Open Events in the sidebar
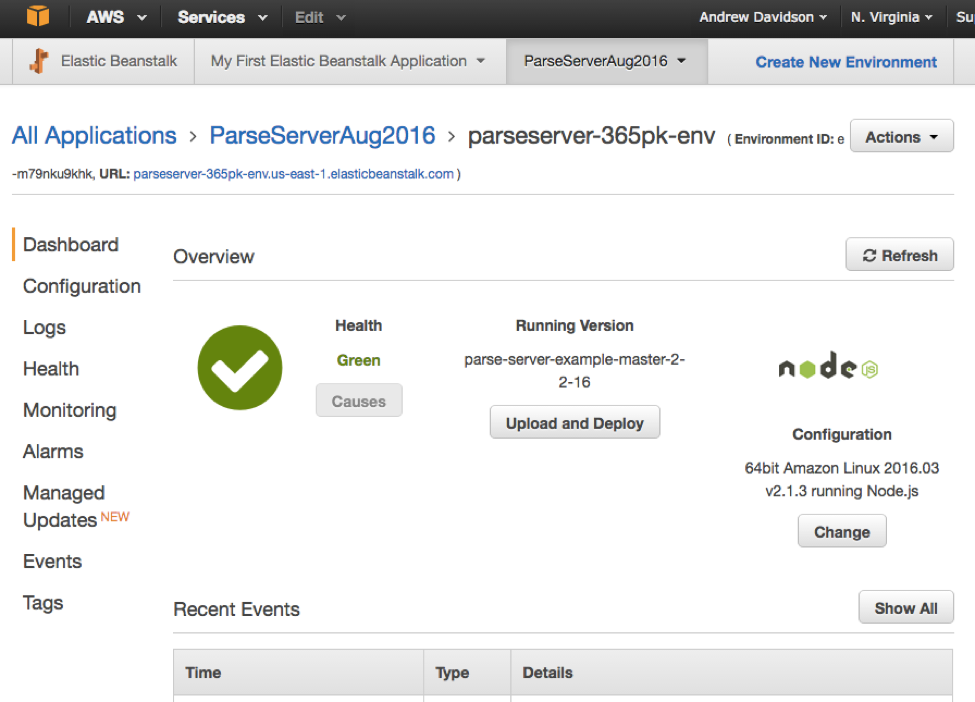Viewport: 975px width, 702px height. click(x=52, y=561)
